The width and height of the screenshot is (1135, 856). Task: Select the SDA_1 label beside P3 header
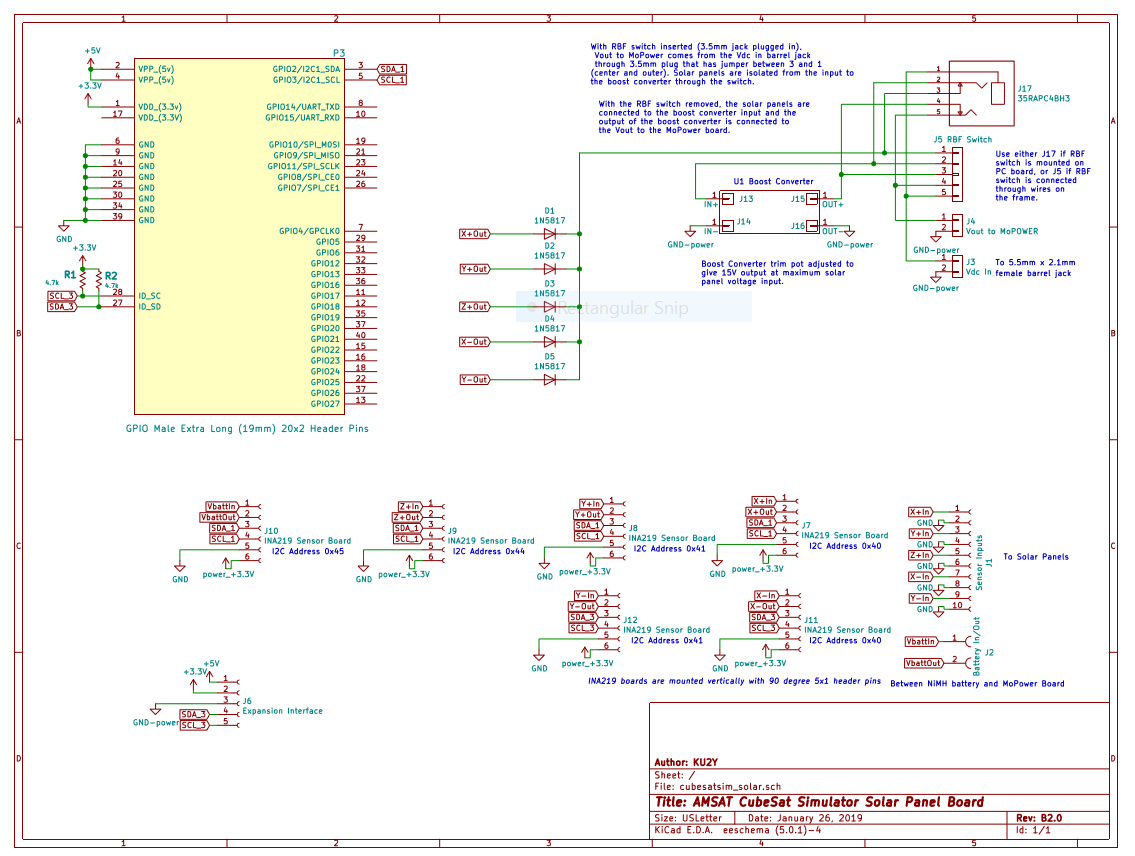(391, 68)
